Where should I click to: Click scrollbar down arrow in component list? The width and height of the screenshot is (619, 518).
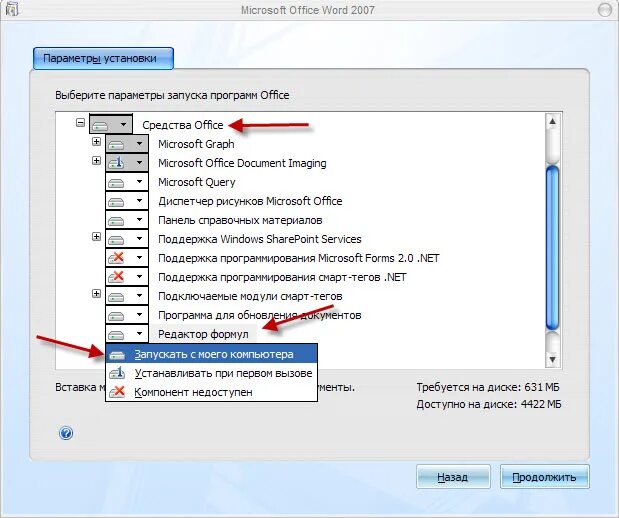click(553, 359)
